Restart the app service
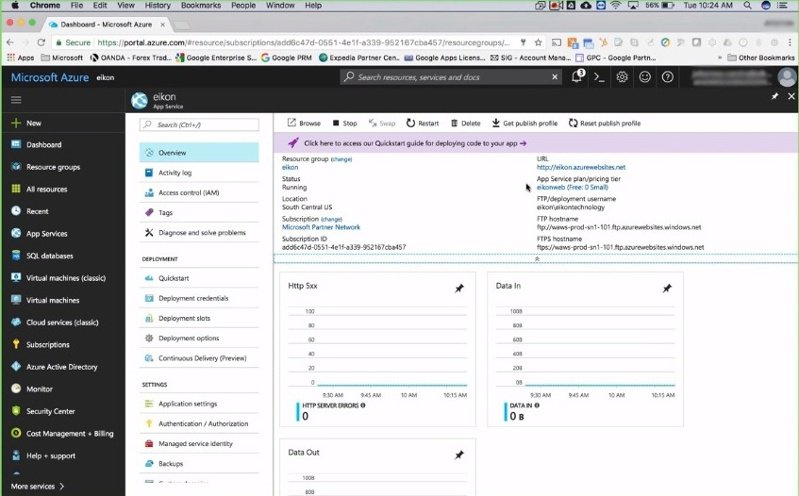This screenshot has height=496, width=799. click(x=422, y=123)
